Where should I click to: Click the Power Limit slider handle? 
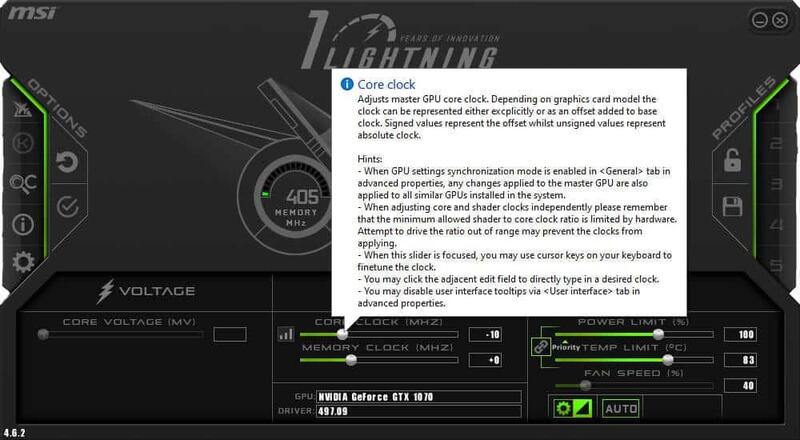[659, 334]
